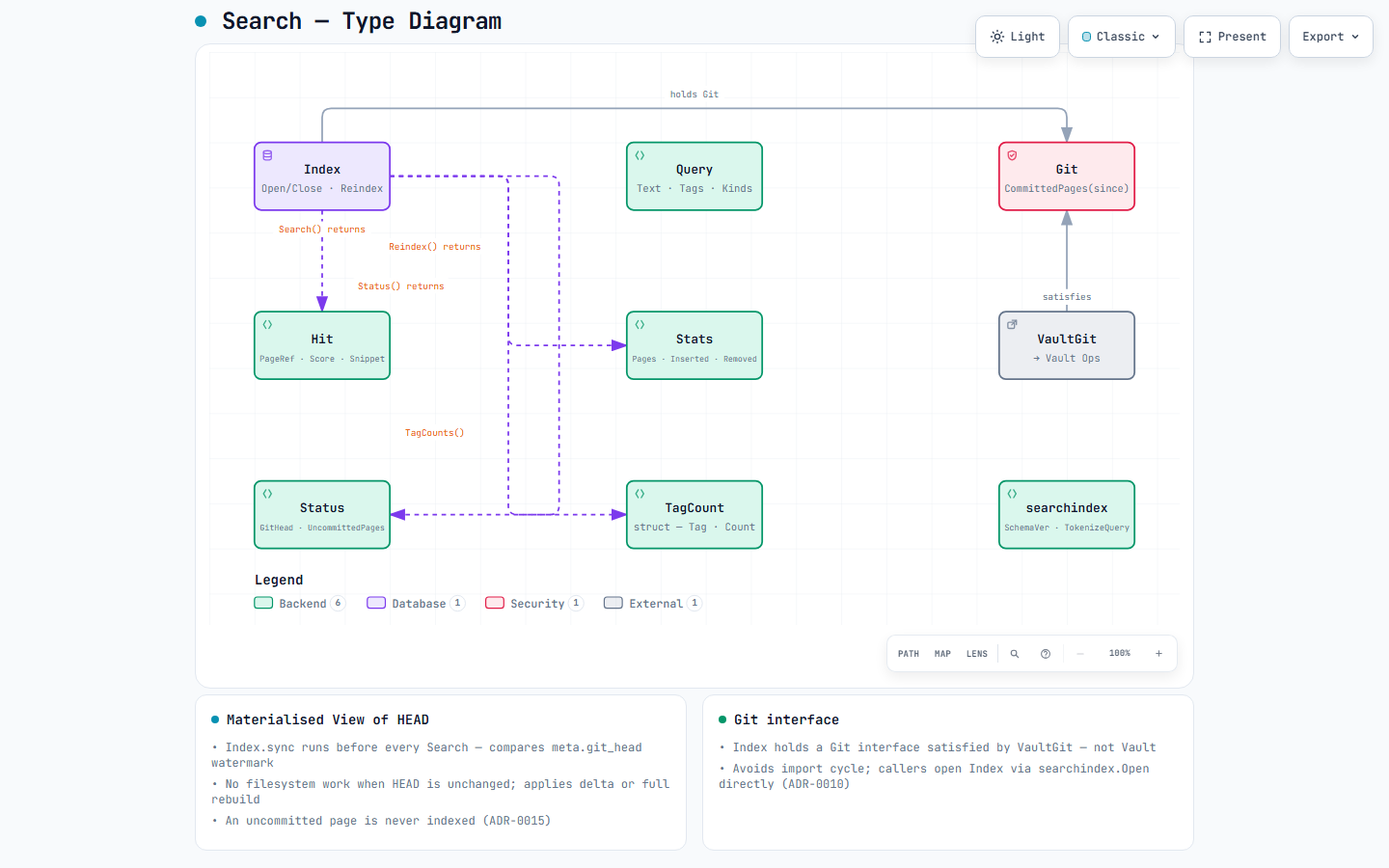Click the code icon on Hit node
Screen dimensions: 1389x868
click(268, 324)
